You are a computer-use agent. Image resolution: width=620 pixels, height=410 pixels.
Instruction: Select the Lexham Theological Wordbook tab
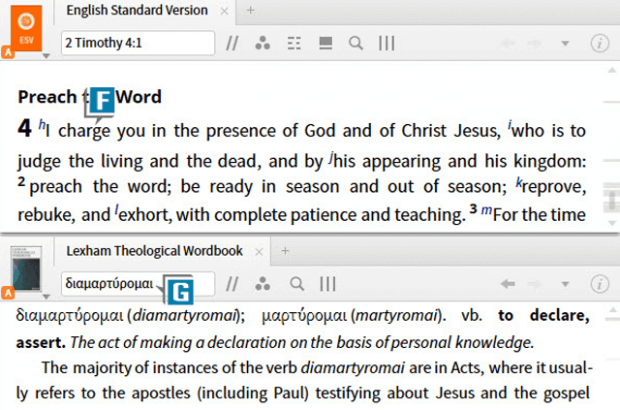154,251
